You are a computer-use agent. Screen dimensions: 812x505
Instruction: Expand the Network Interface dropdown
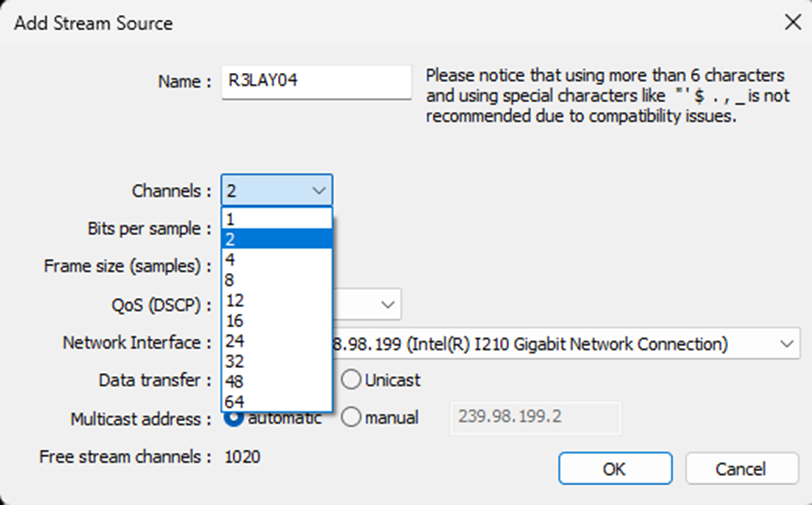[x=785, y=344]
